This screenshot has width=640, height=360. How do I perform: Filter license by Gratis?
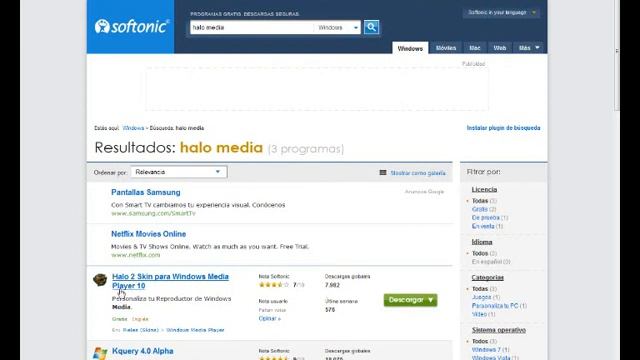[x=480, y=209]
